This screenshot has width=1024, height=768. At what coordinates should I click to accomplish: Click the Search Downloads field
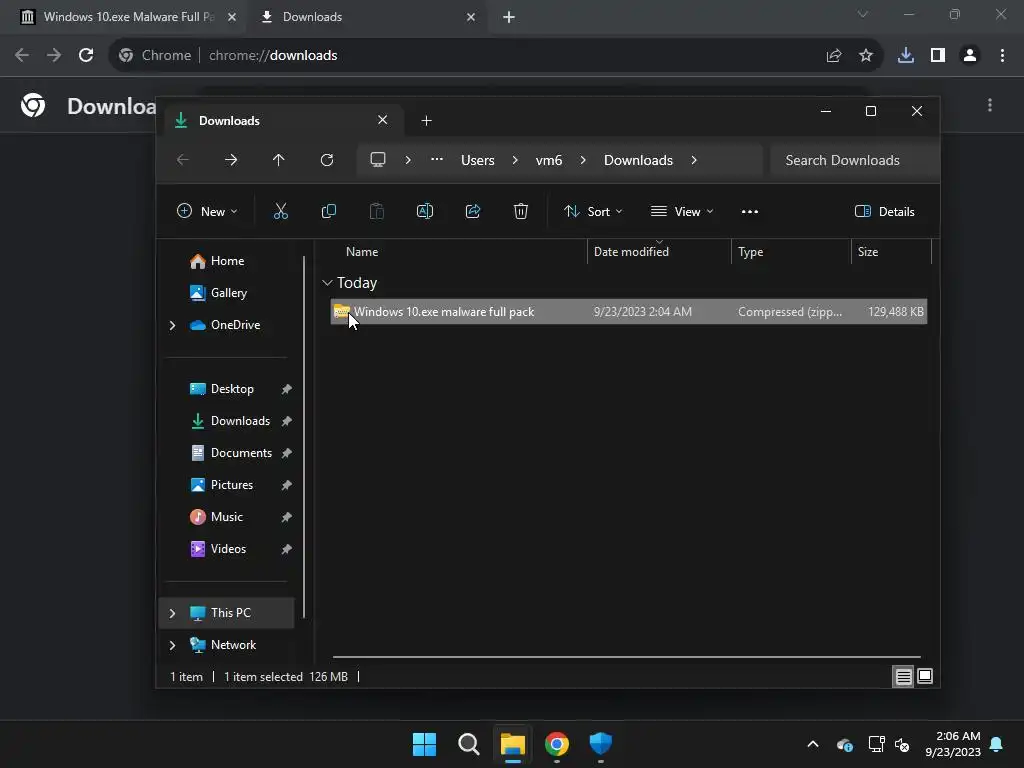click(854, 160)
